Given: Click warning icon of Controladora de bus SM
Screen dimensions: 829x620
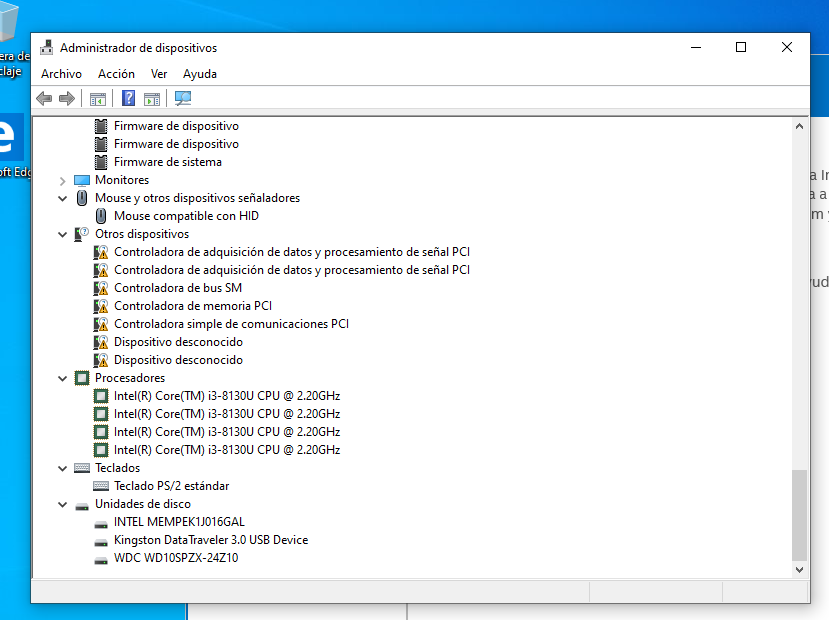Looking at the screenshot, I should pos(101,288).
